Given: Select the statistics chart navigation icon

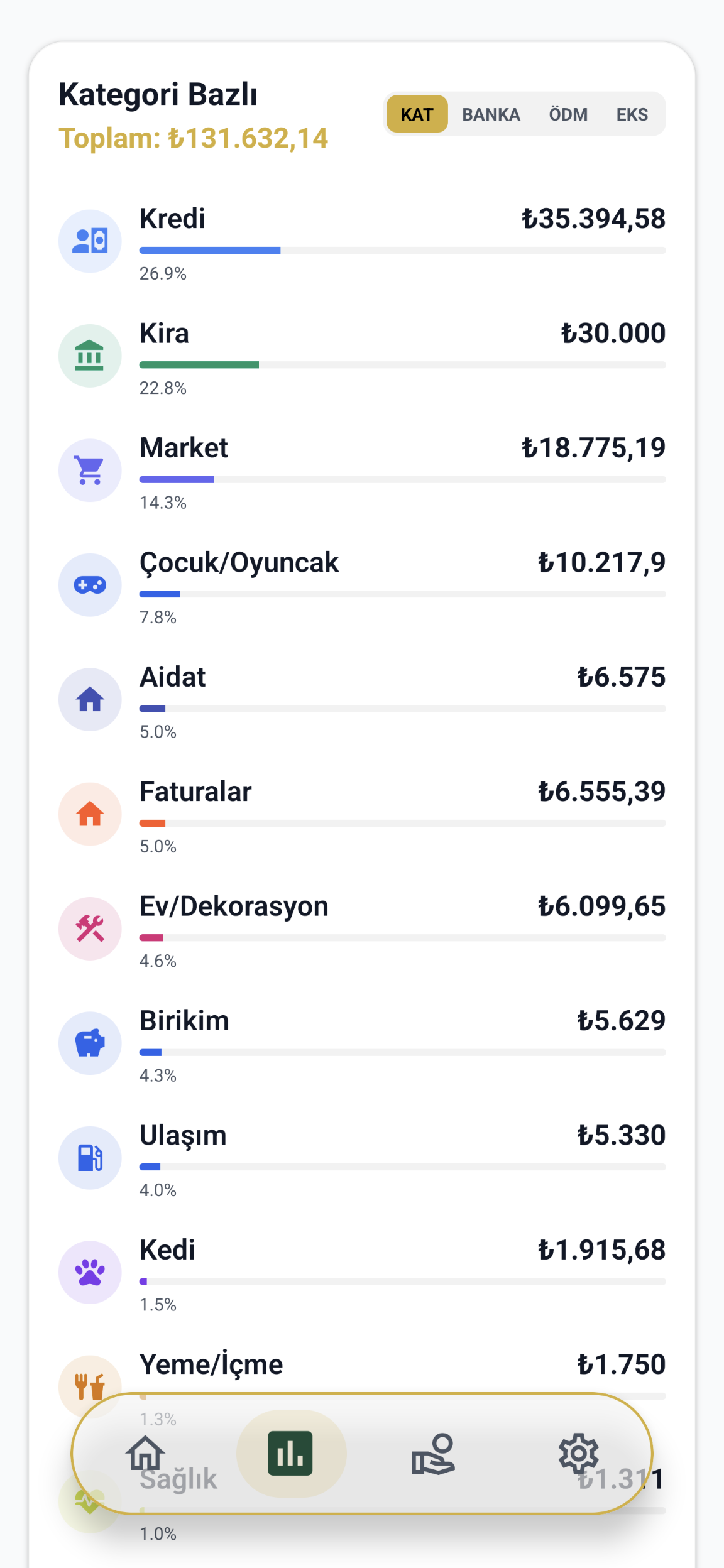Looking at the screenshot, I should pyautogui.click(x=290, y=1453).
